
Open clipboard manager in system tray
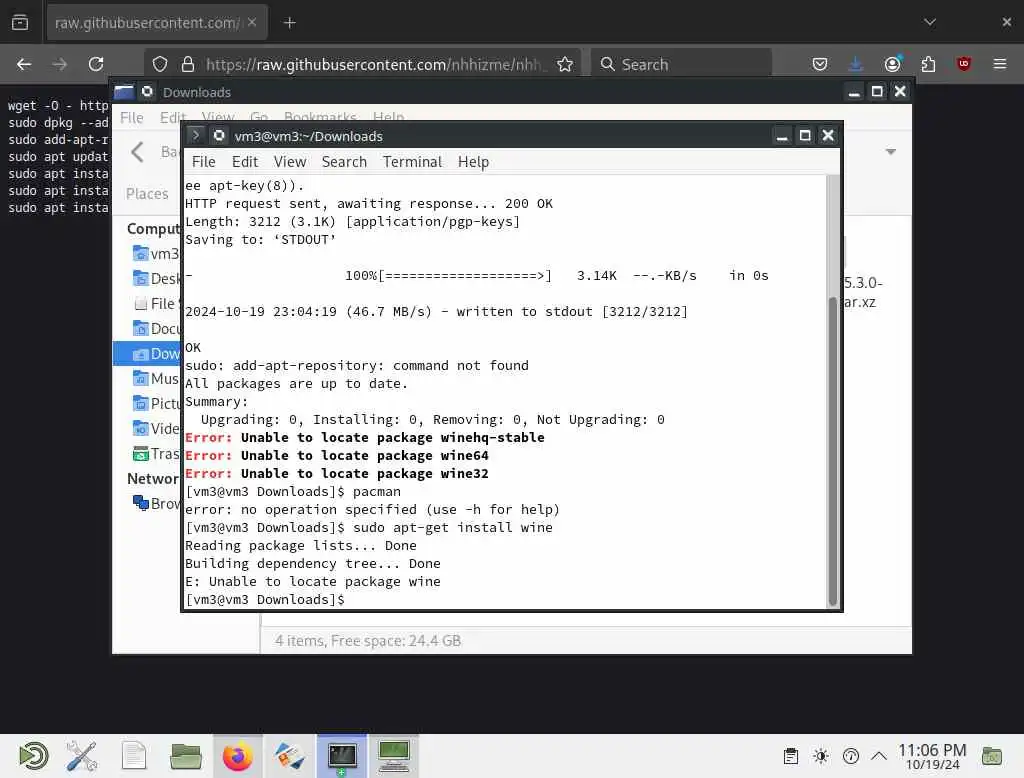pos(791,756)
